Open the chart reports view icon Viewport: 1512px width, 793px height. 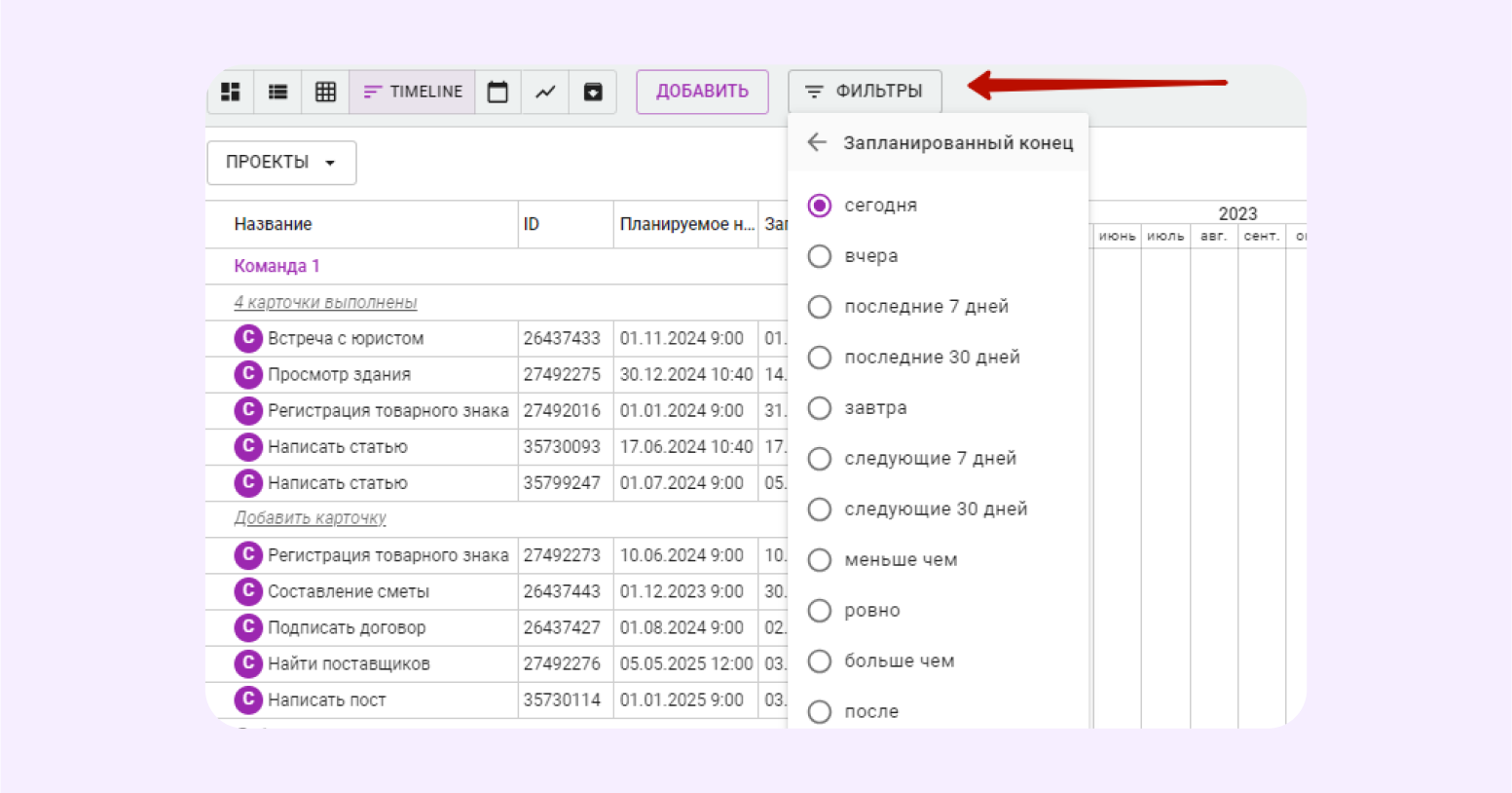tap(545, 92)
